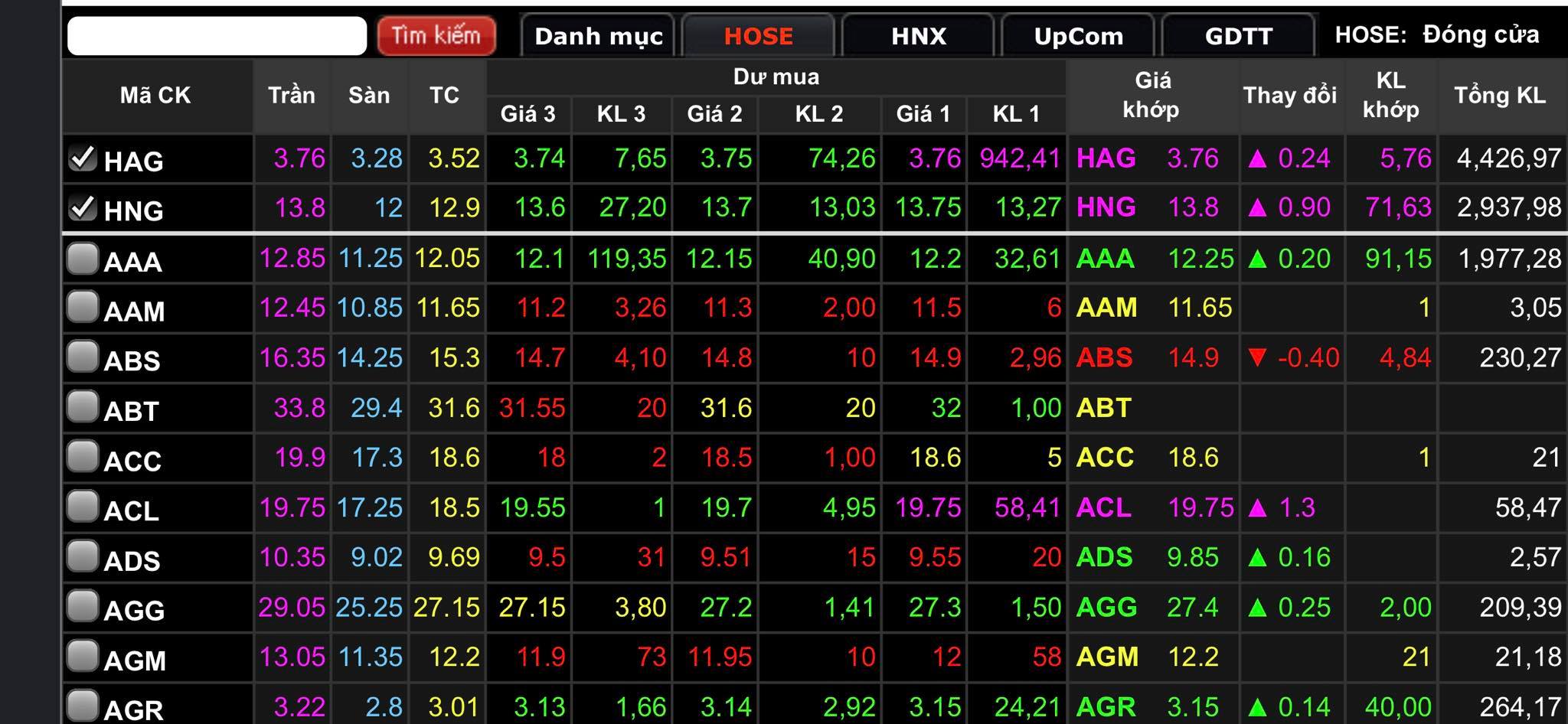Click the green up arrow for AGR
Image resolution: width=1568 pixels, height=724 pixels.
click(1257, 706)
